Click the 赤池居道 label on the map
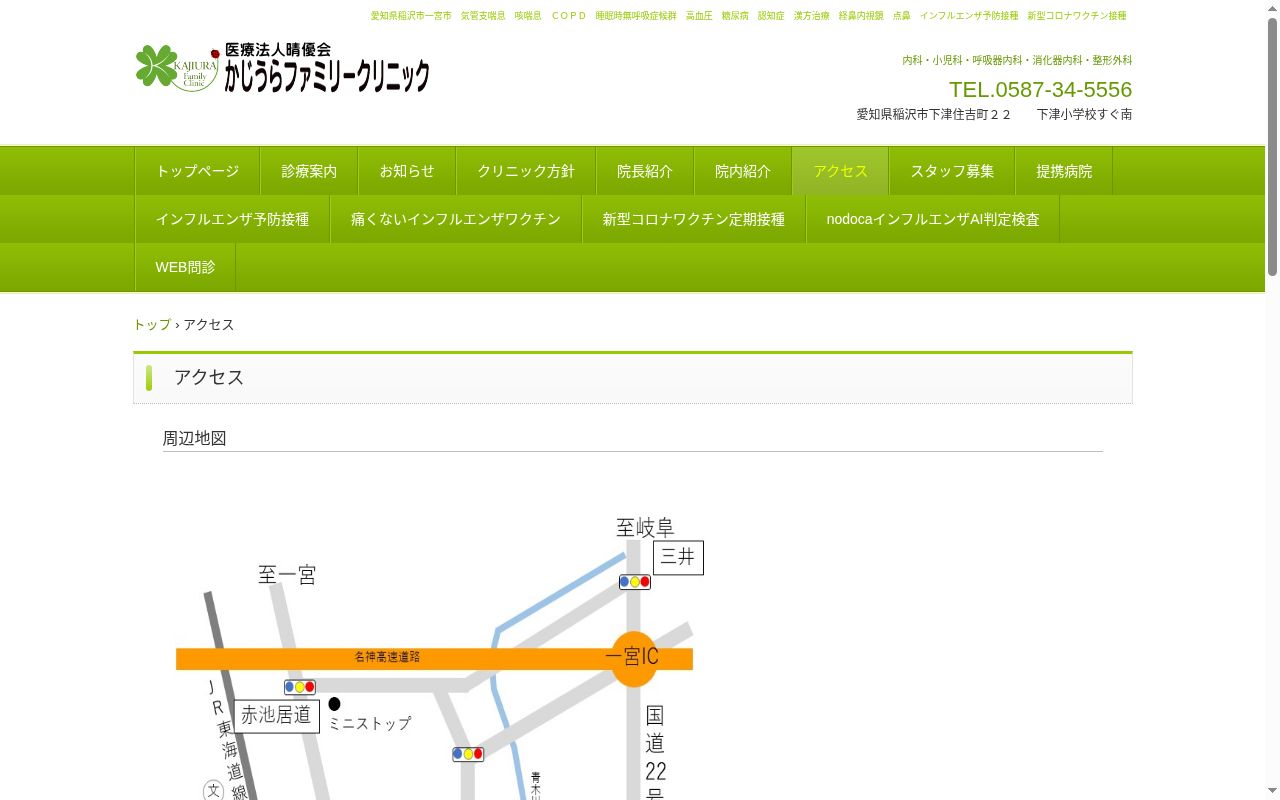Screen dimensions: 1280x800 [x=277, y=715]
